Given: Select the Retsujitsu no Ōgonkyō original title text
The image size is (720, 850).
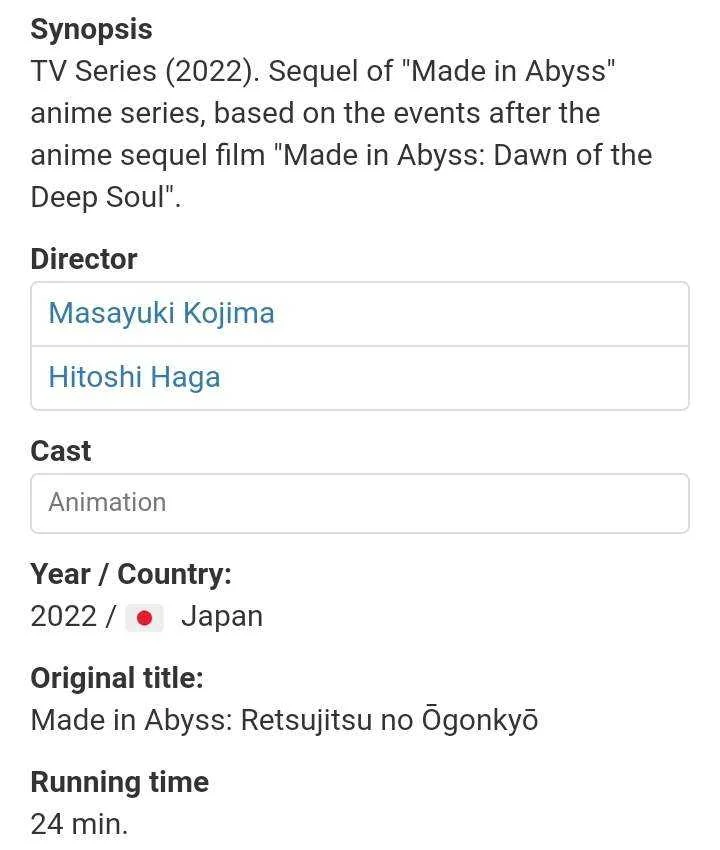Looking at the screenshot, I should coord(389,719).
